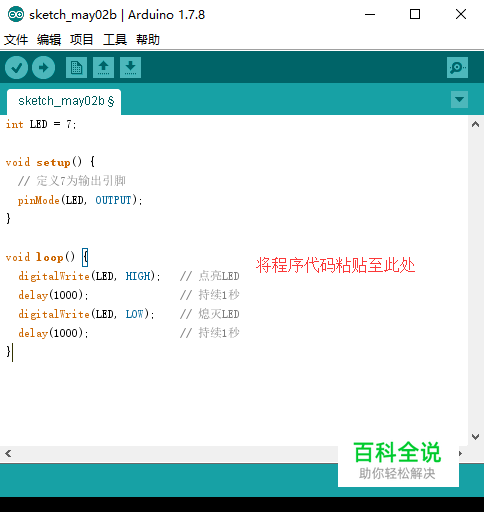Screen dimensions: 484x512
Task: Click the horizontal scrollbar left arrow
Action: click(x=8, y=453)
